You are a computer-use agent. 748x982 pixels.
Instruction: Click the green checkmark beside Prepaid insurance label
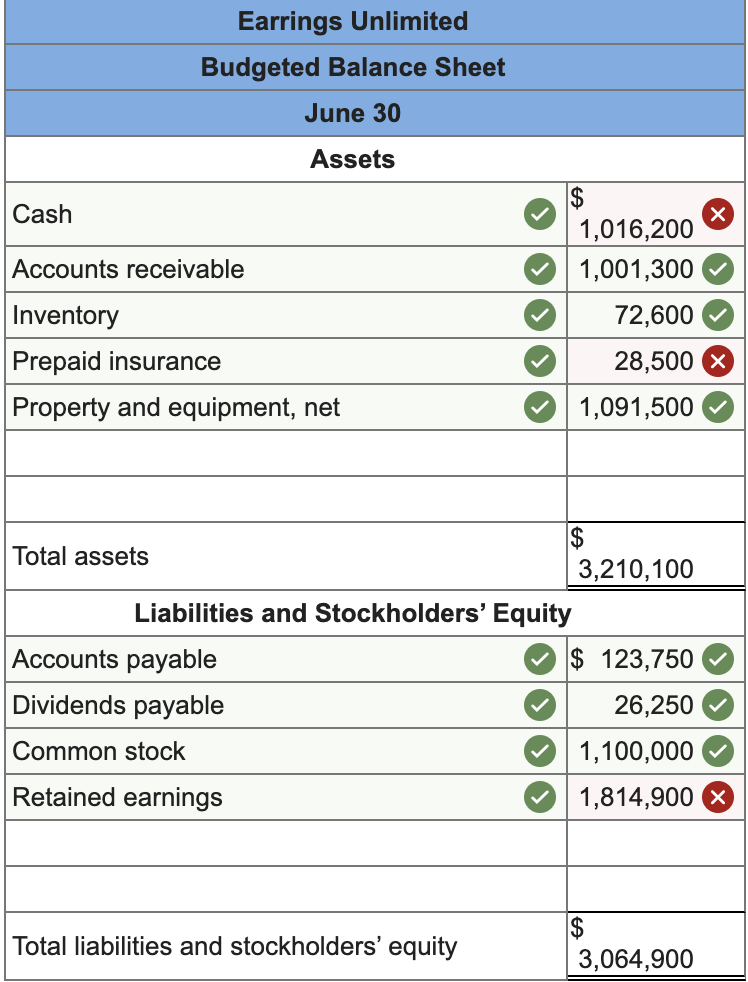click(539, 360)
